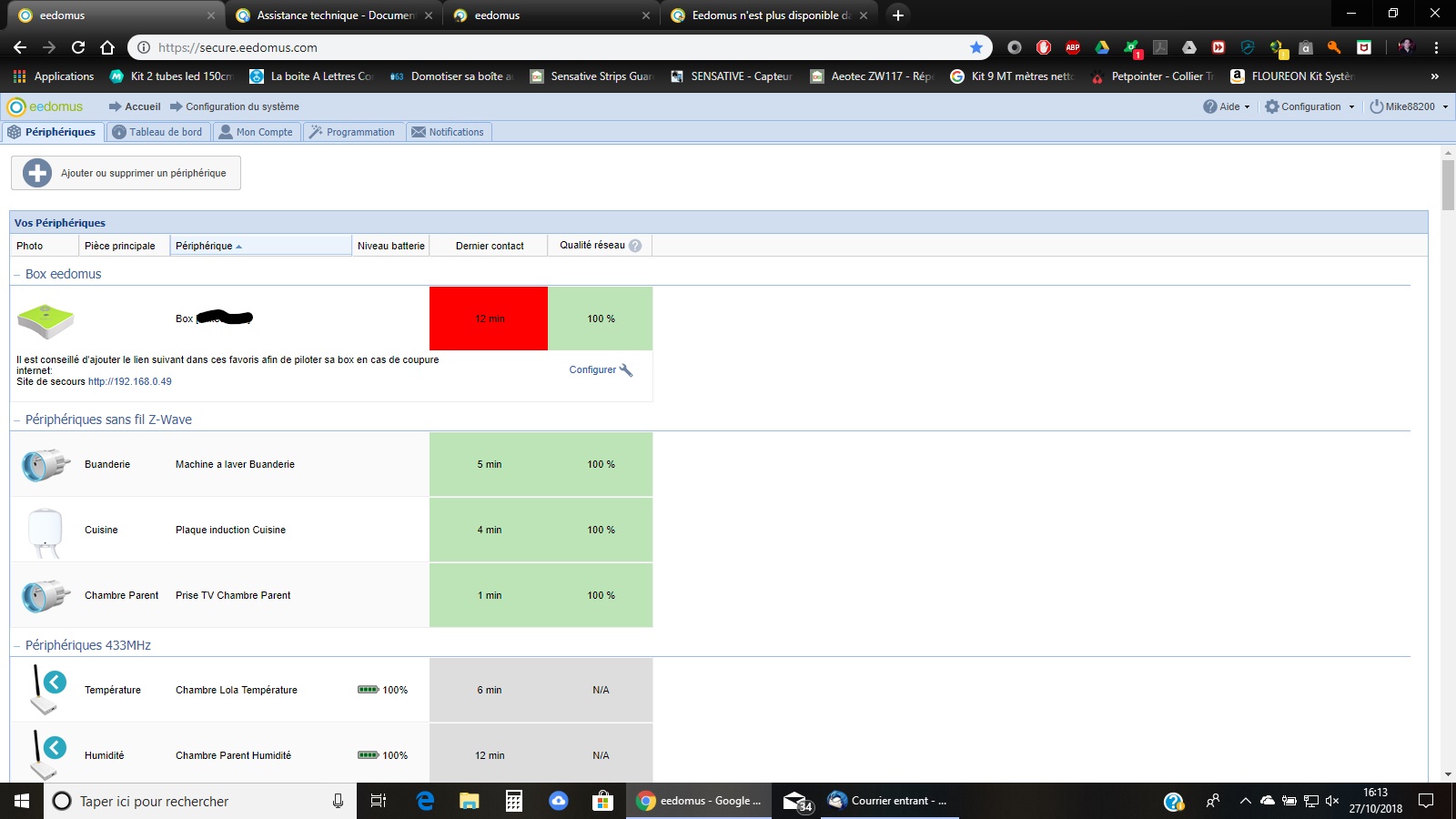Reload the page with the refresh icon
Screen dimensions: 1456x819
[78, 47]
